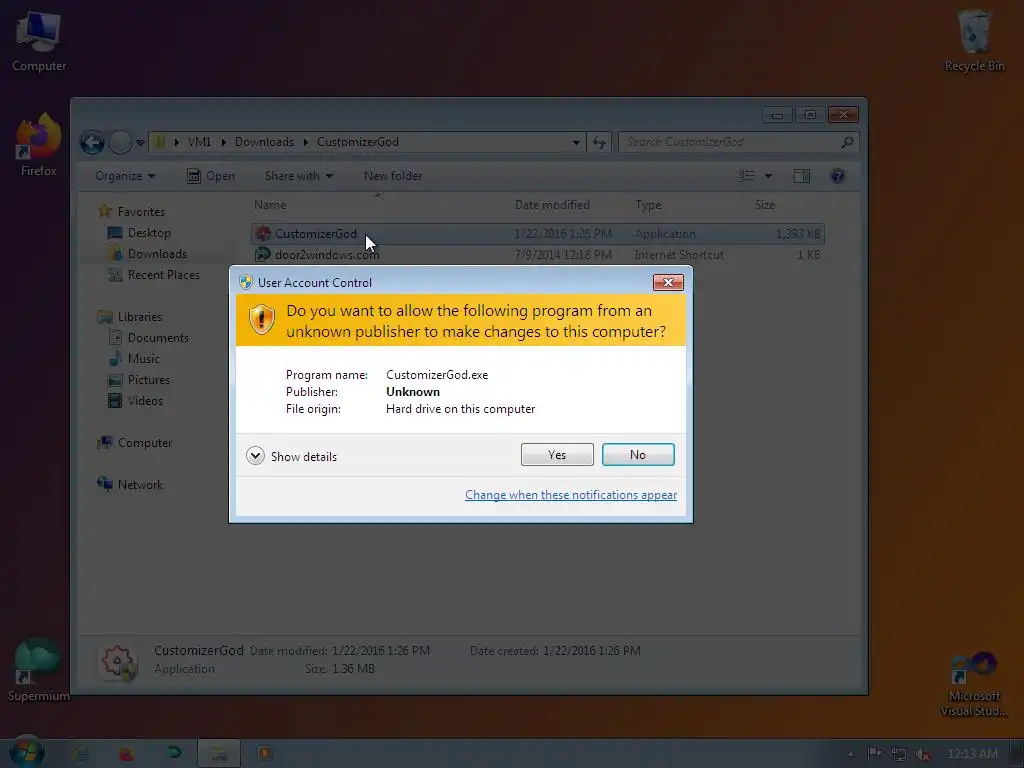Click CustomizerGod in the address breadcrumb
Viewport: 1024px width, 768px height.
pos(358,142)
